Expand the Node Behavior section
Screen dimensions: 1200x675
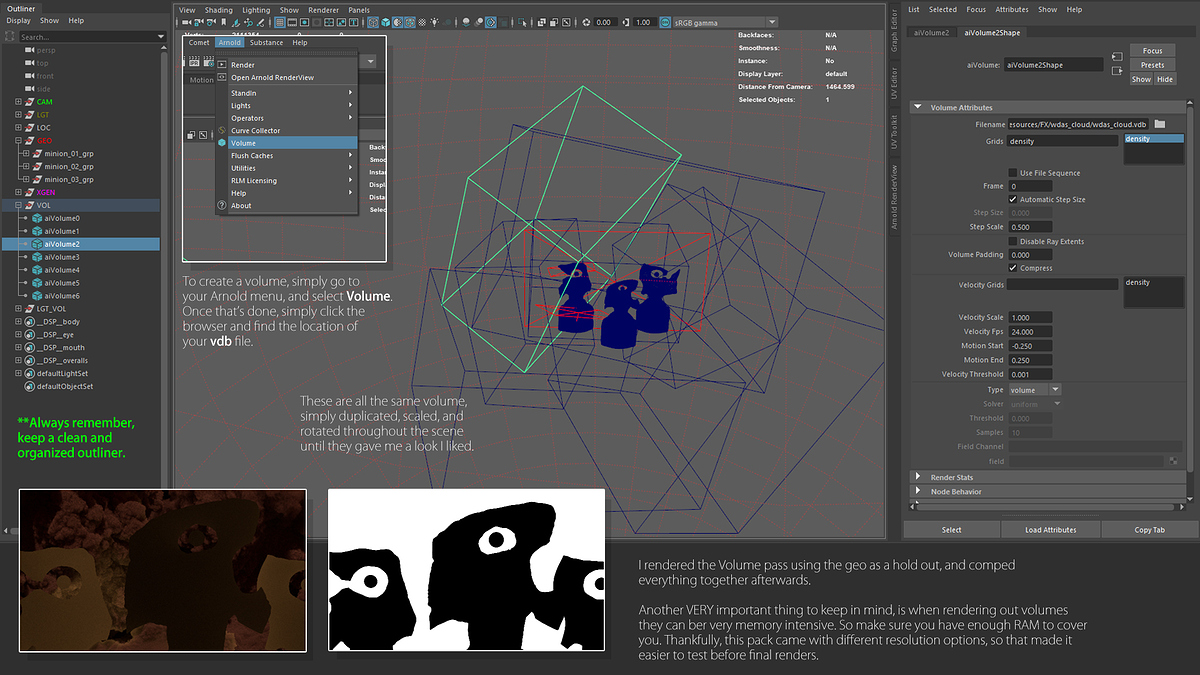coord(918,491)
